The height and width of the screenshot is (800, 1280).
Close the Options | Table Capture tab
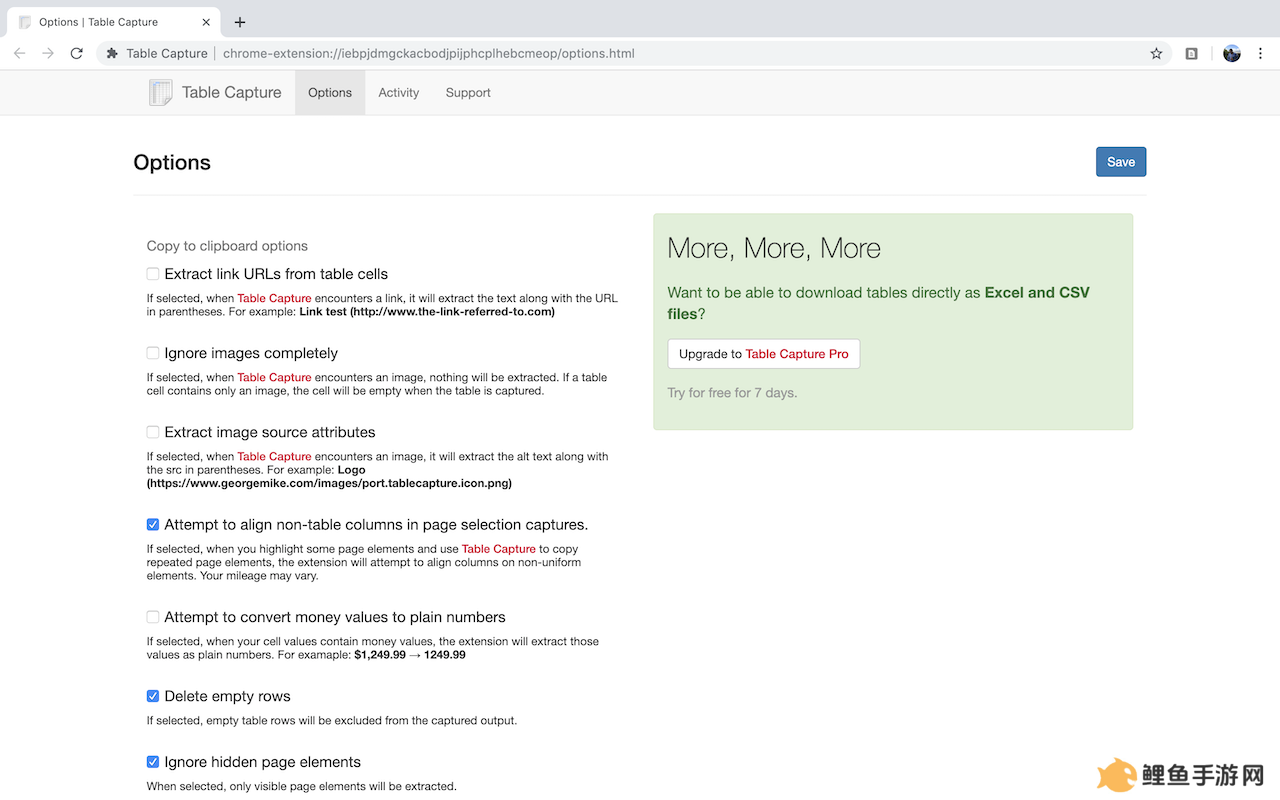204,22
